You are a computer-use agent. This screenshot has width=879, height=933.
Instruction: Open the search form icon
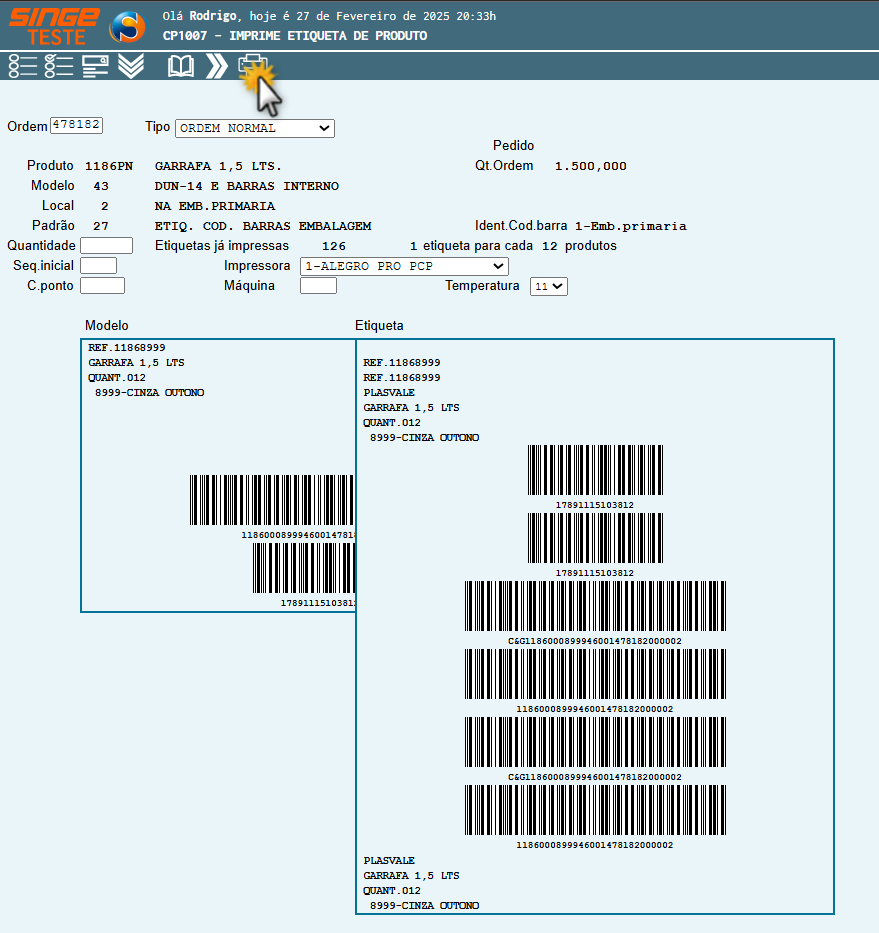coord(96,66)
